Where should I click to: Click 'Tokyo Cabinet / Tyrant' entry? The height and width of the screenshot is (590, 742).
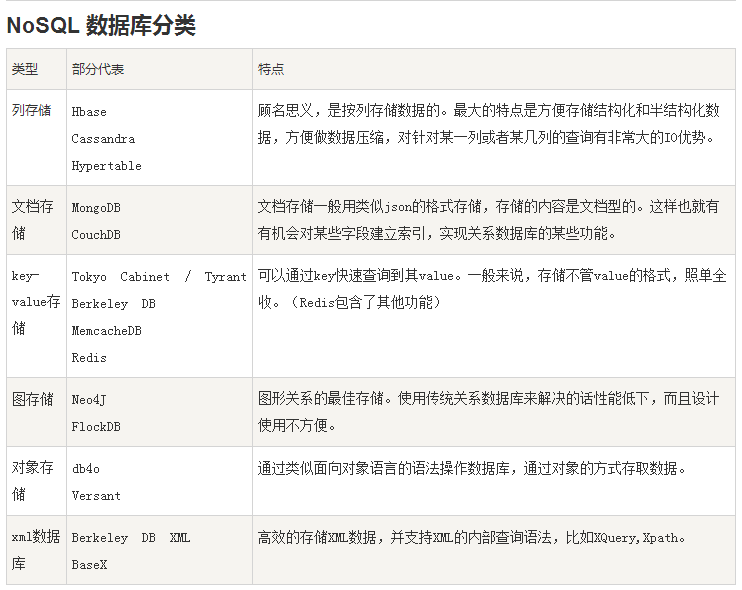tap(159, 277)
